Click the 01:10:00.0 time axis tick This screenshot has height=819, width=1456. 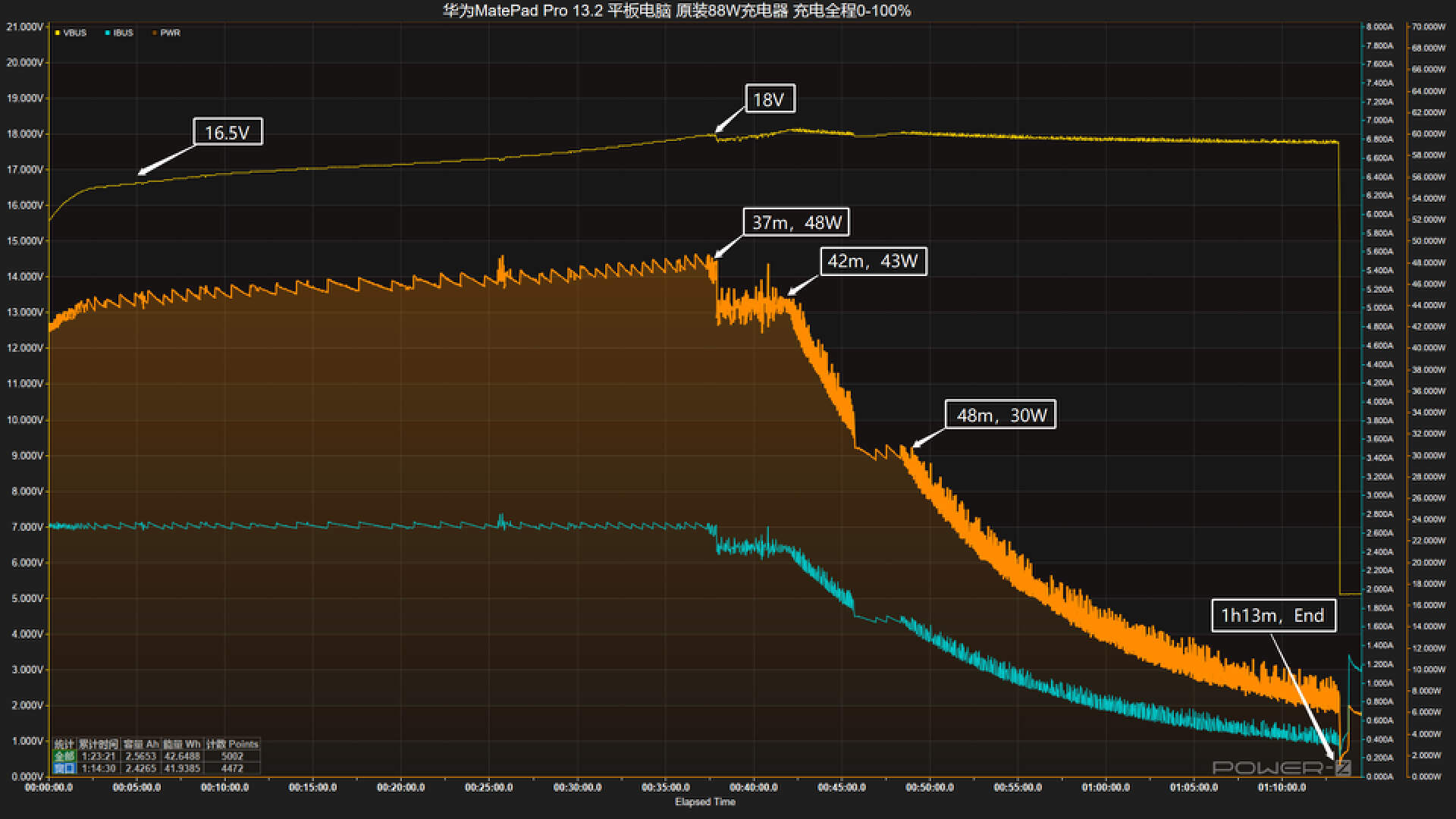click(x=1282, y=787)
